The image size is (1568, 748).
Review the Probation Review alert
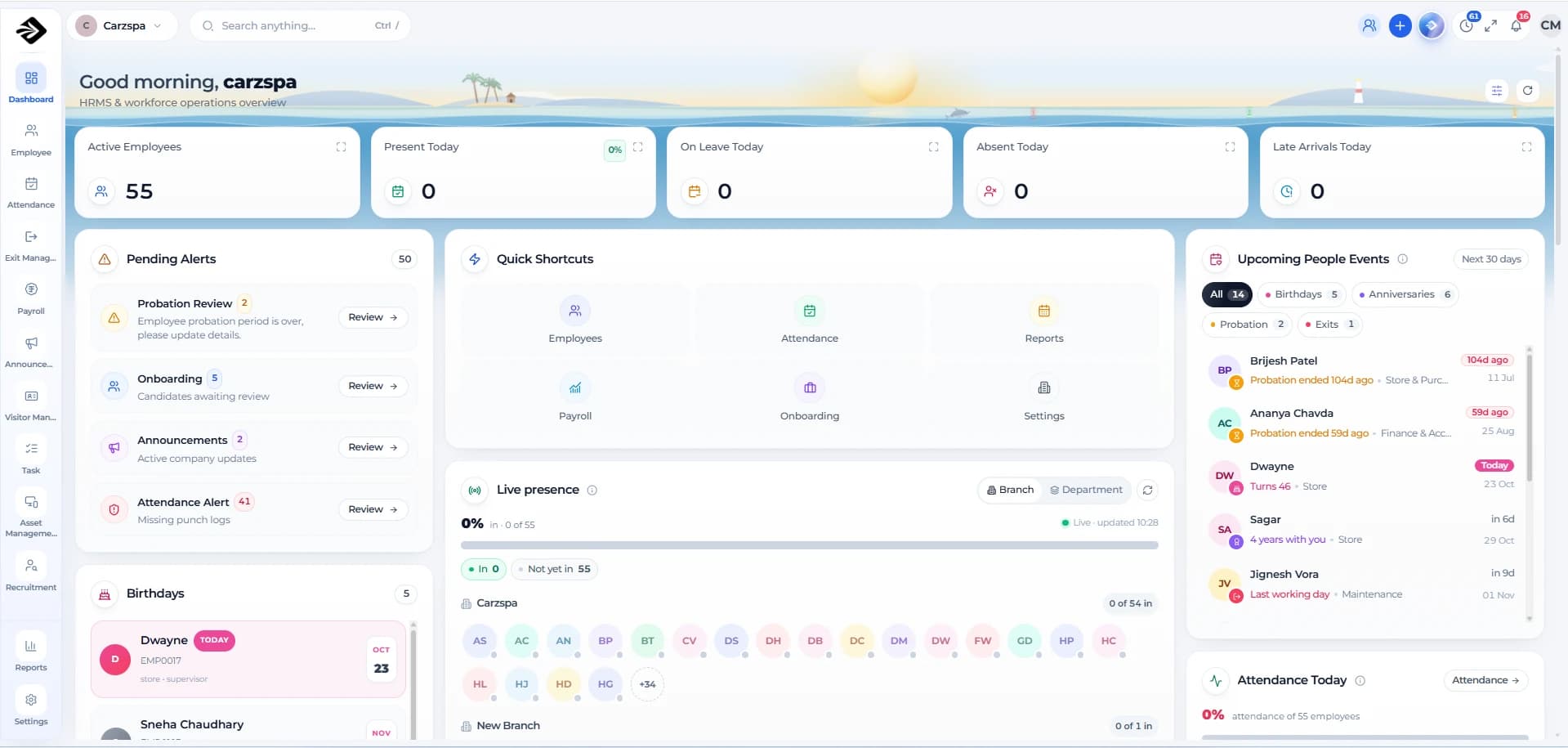pos(373,318)
